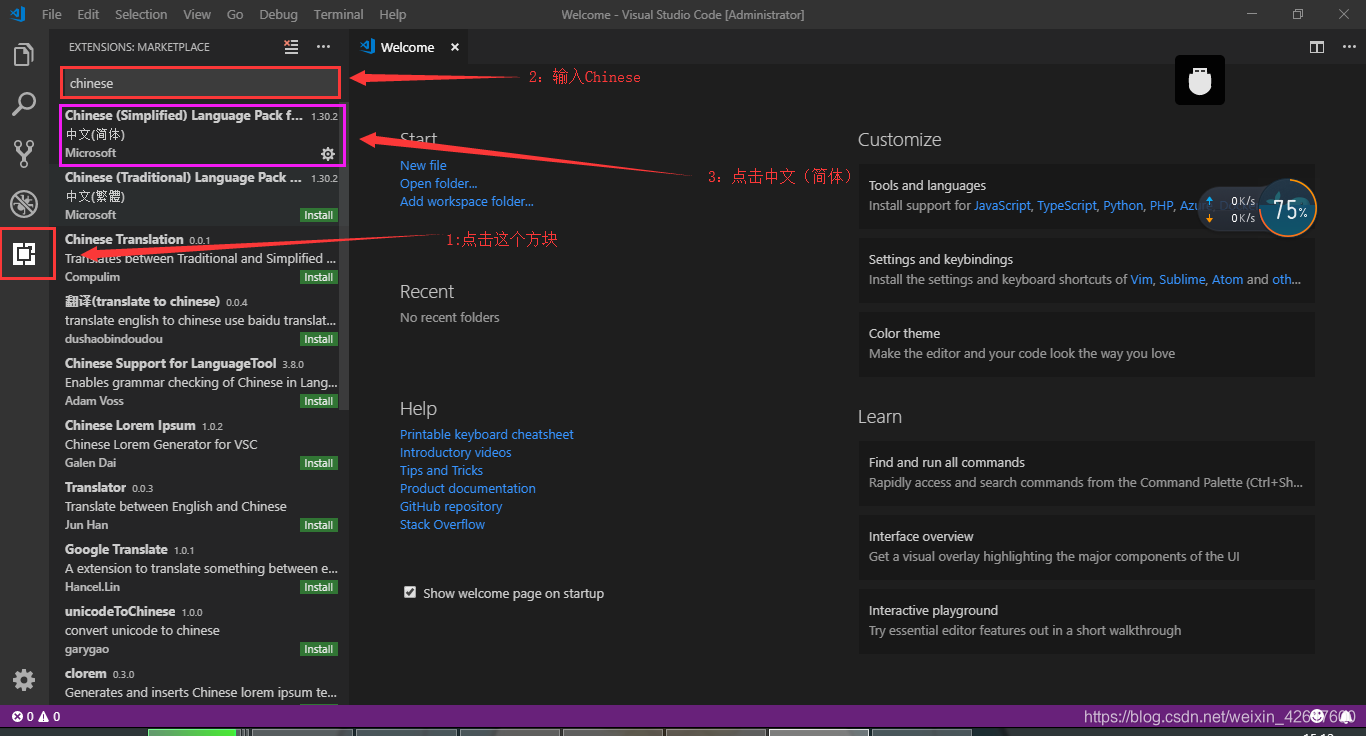Open Tips and Tricks link
The image size is (1366, 736).
pos(441,470)
